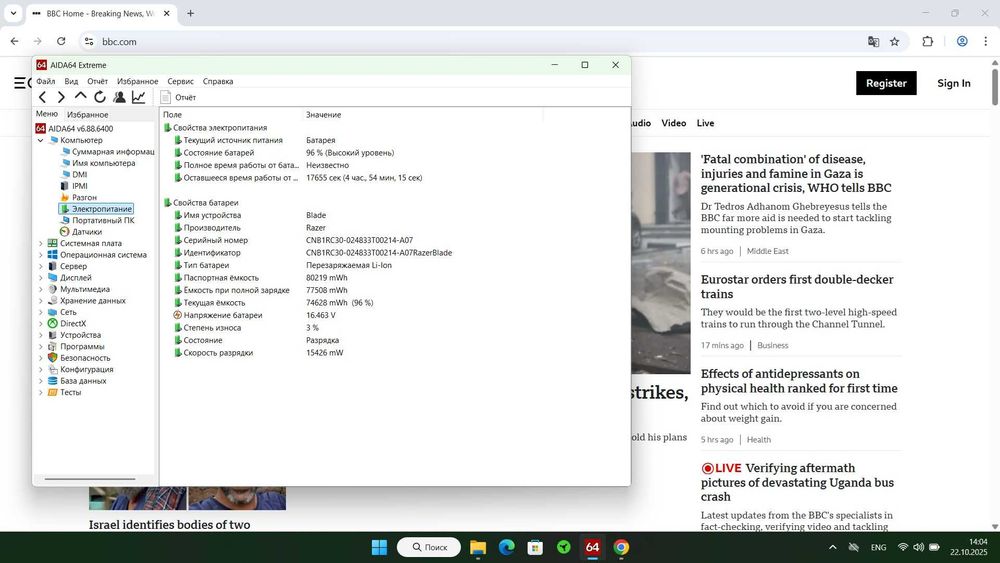1000x563 pixels.
Task: Select the Напряжение батареи row
Action: [254, 315]
